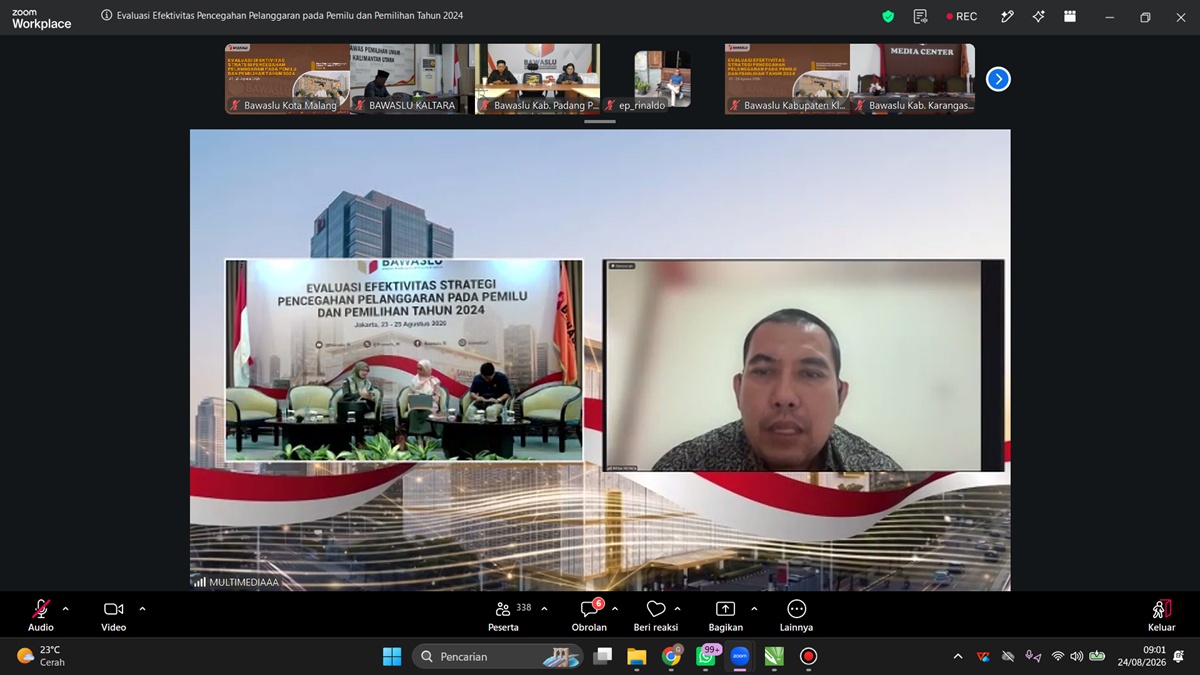Select Bawaslu Kabupaten Kl... thumbnail

(787, 79)
